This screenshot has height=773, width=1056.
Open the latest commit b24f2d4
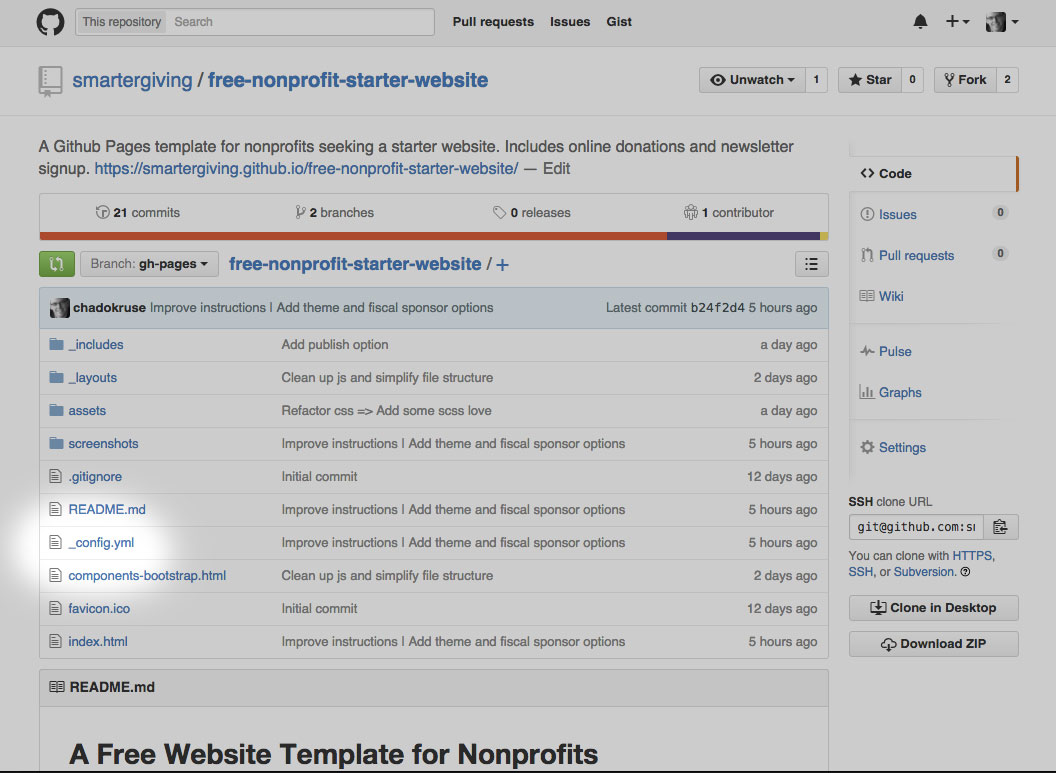tap(718, 308)
